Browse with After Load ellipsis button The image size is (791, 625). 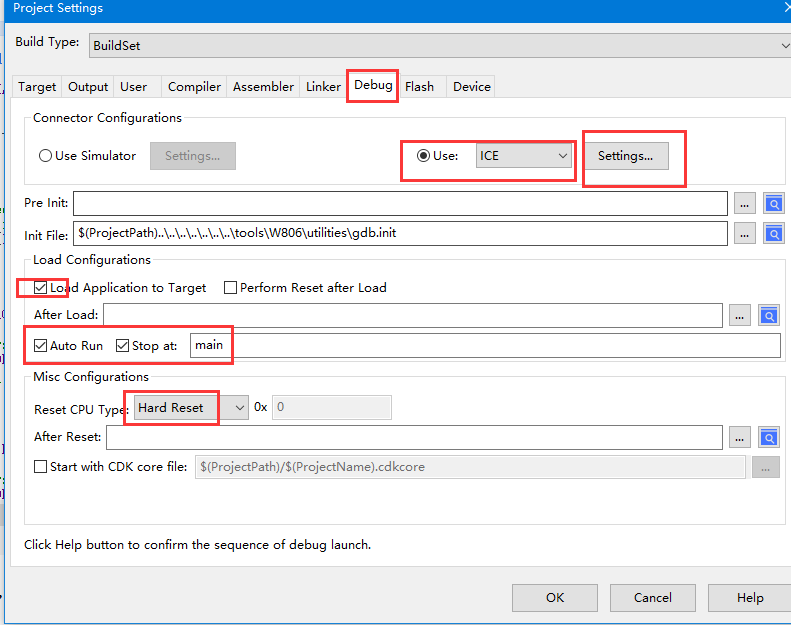pos(740,316)
